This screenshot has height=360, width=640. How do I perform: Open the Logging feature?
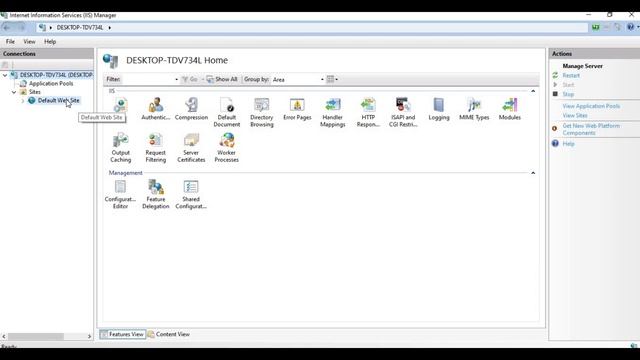[439, 109]
